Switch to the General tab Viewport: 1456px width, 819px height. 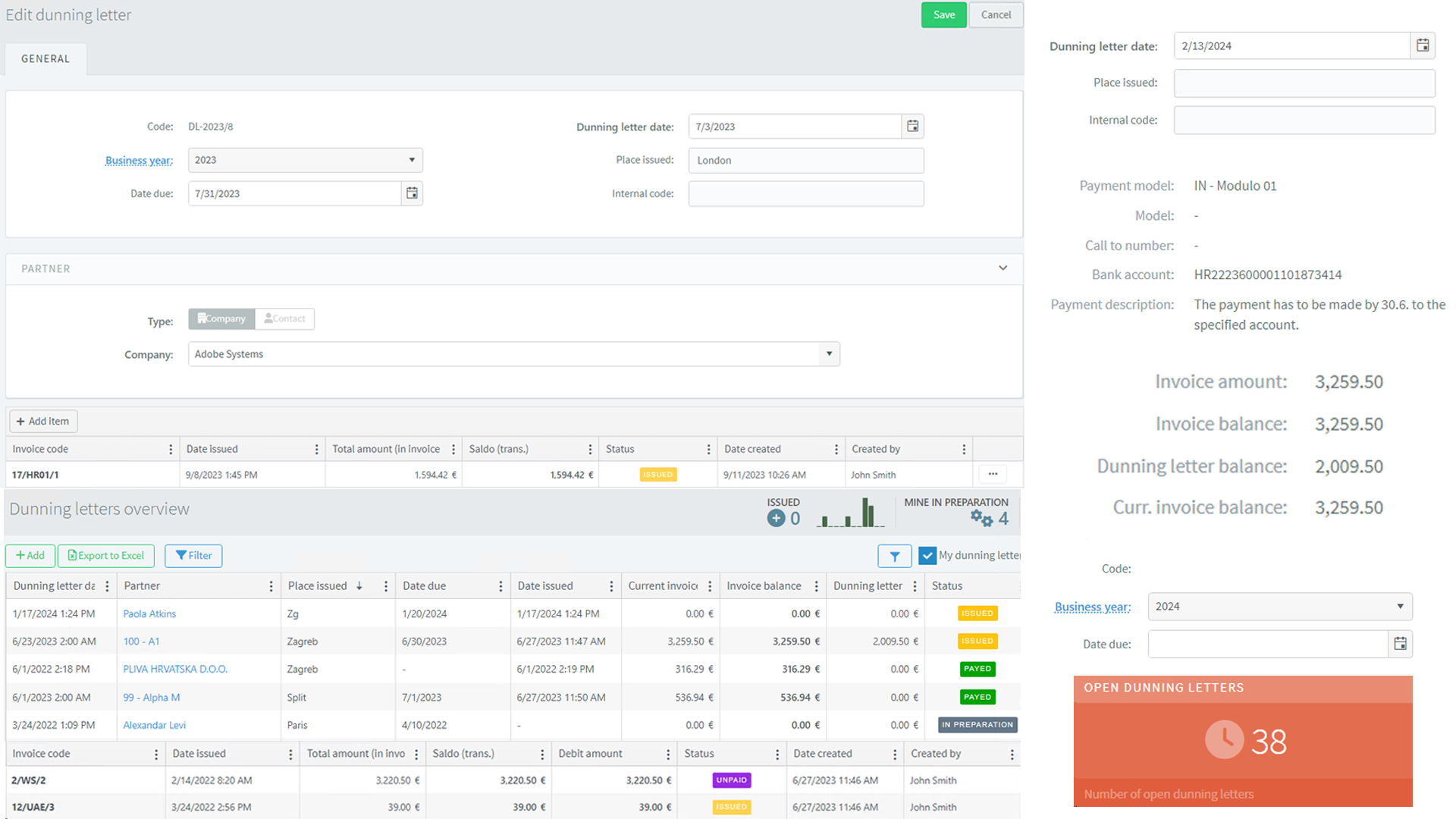(45, 59)
